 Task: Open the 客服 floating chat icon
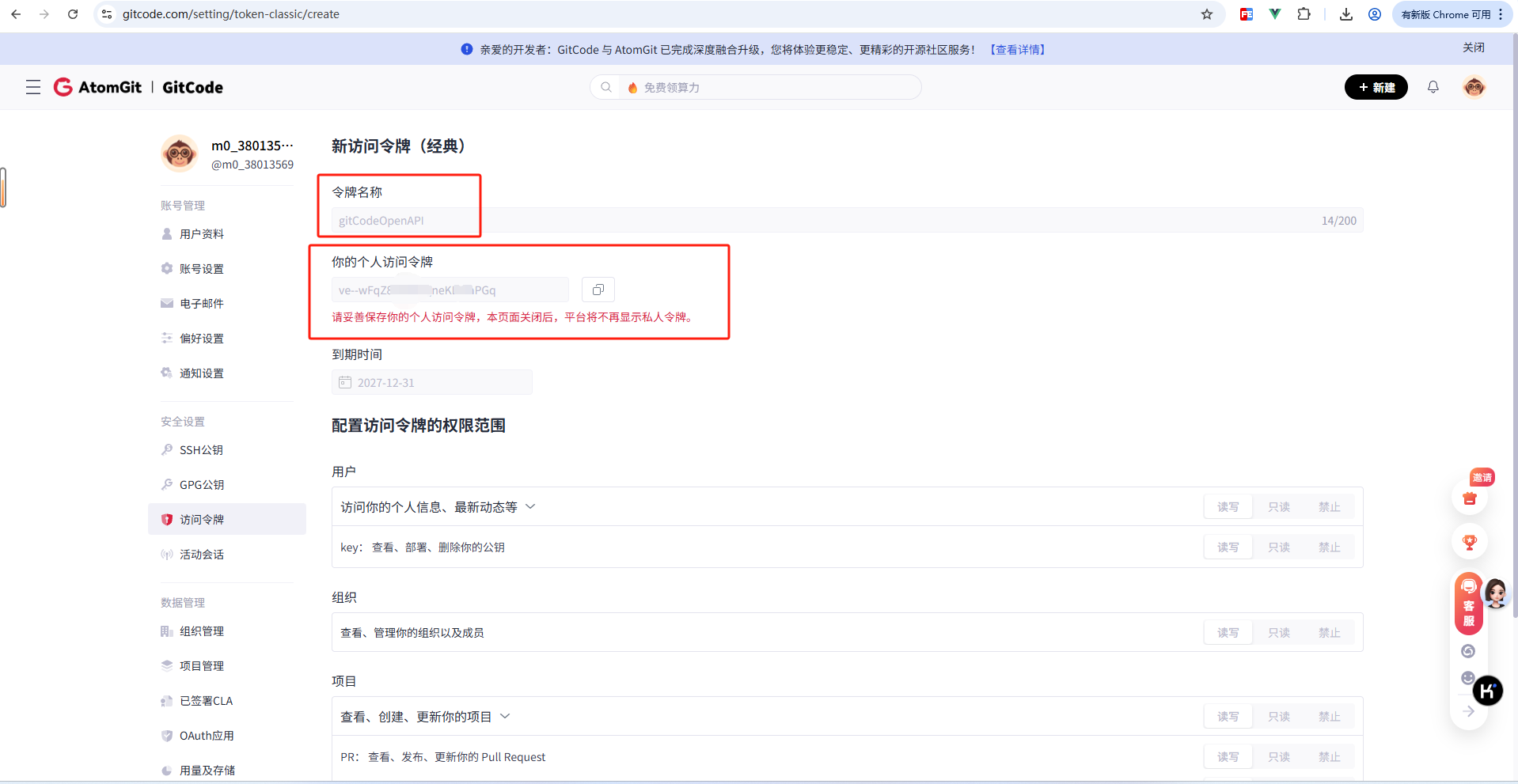[x=1468, y=605]
